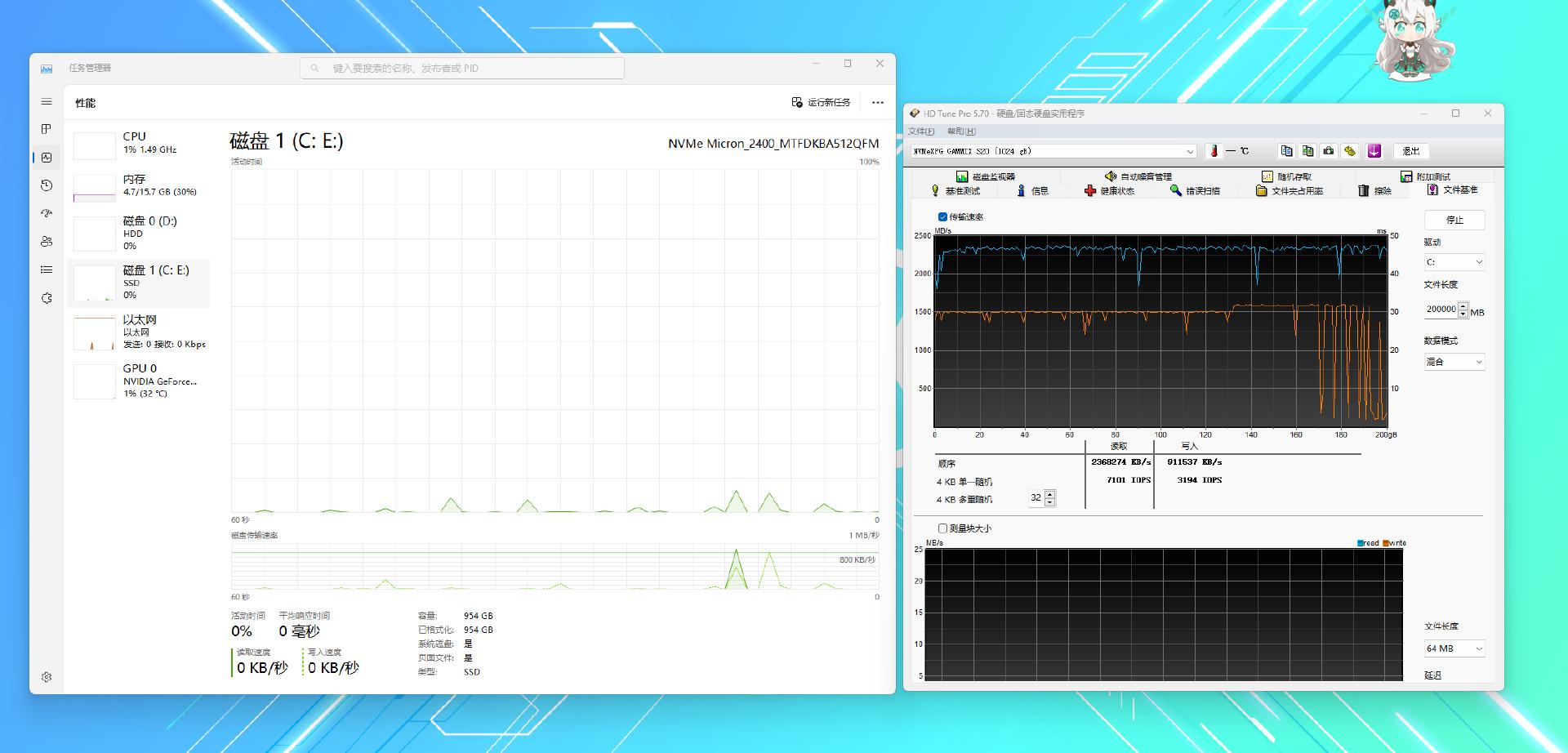
Task: Enable the 测量块大小 checkbox
Action: click(x=942, y=528)
